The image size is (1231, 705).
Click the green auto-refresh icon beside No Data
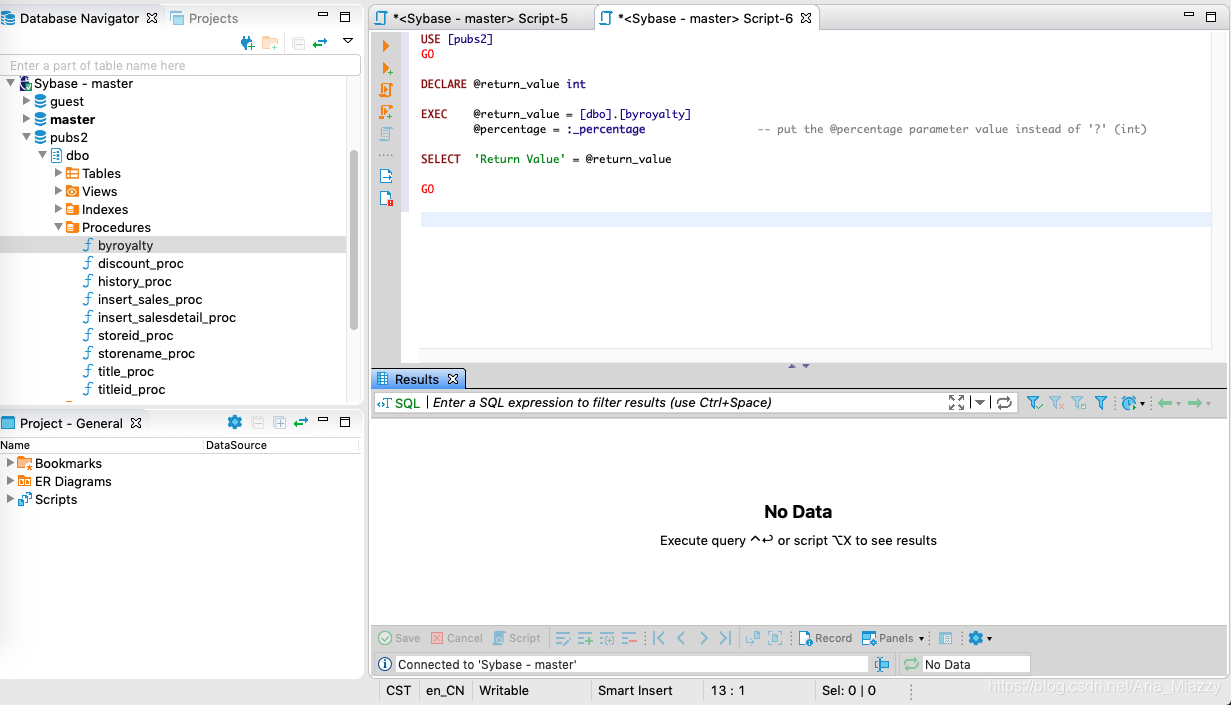(911, 664)
